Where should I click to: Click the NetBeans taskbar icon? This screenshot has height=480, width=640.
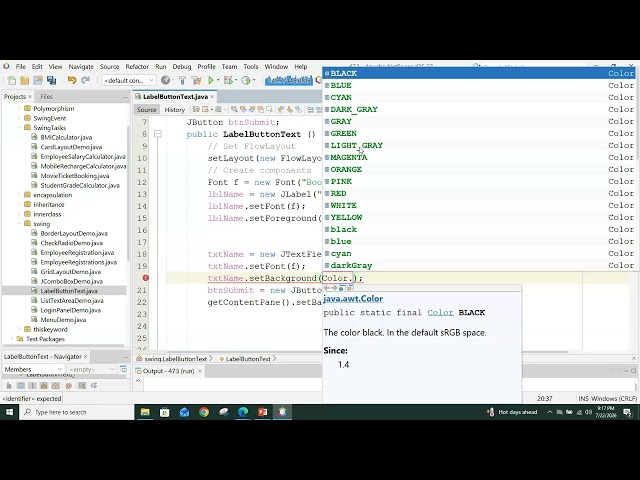coord(282,412)
